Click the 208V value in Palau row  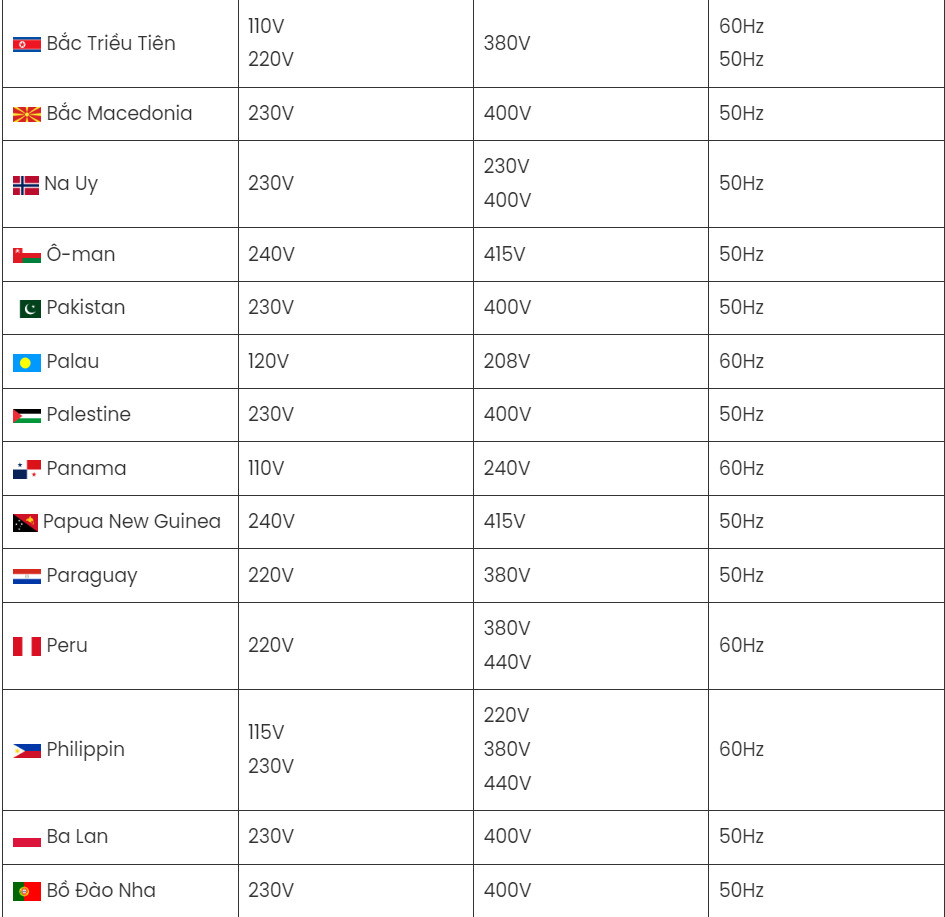(507, 361)
